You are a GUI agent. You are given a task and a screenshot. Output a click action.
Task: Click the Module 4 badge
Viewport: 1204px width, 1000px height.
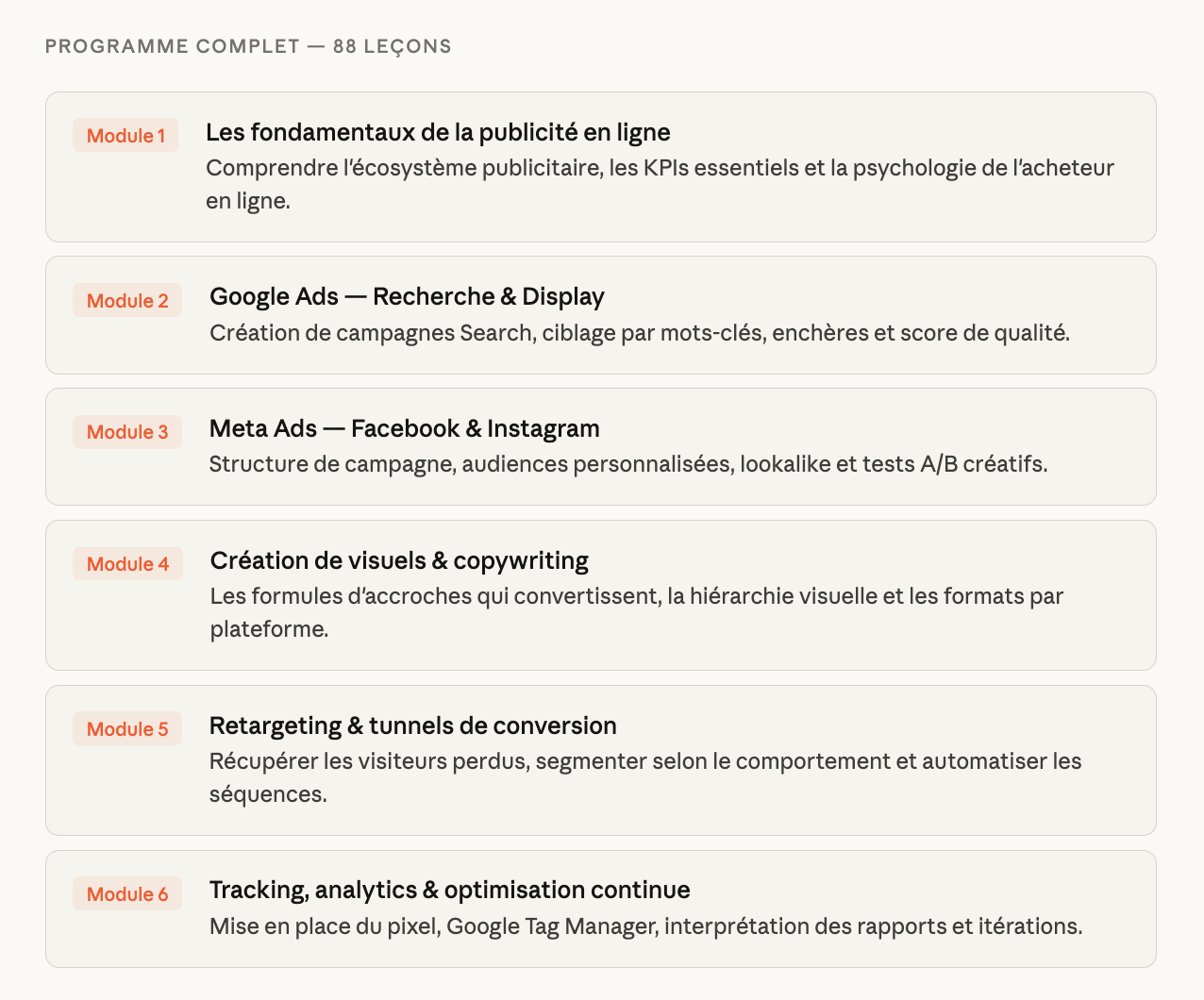(127, 564)
